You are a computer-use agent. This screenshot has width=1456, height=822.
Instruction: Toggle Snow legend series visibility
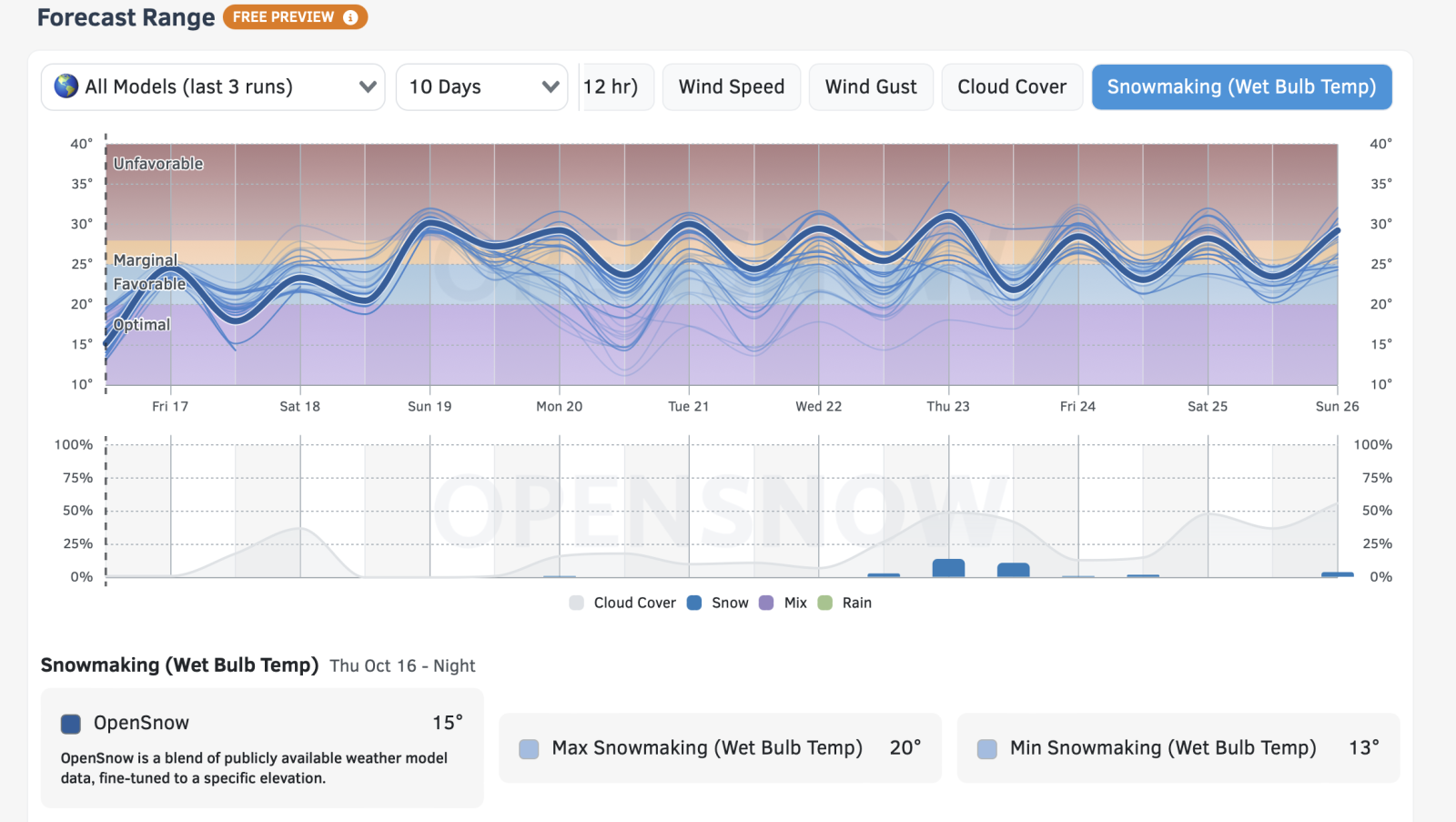(719, 603)
